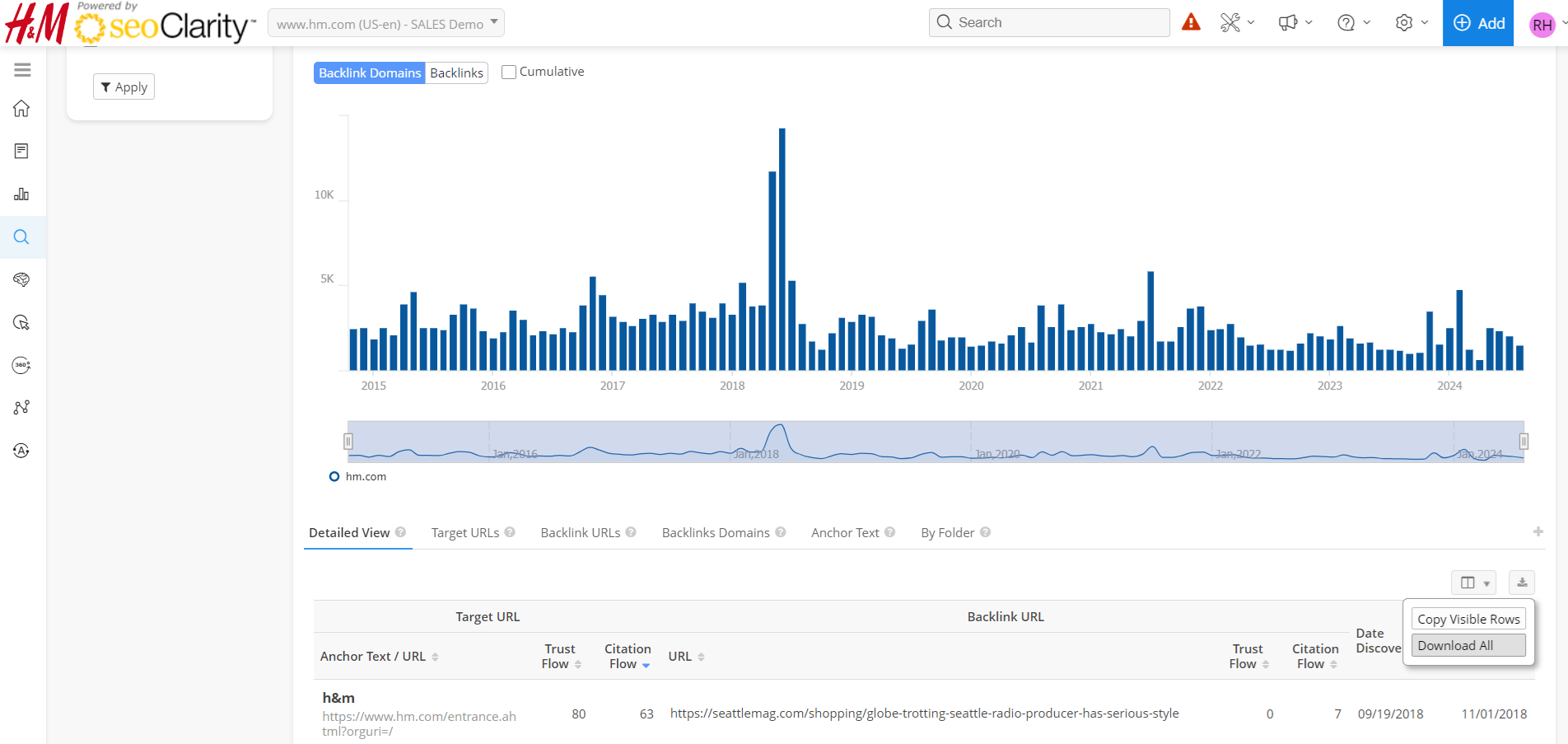
Task: Click the red warning alert icon
Action: (x=1191, y=22)
